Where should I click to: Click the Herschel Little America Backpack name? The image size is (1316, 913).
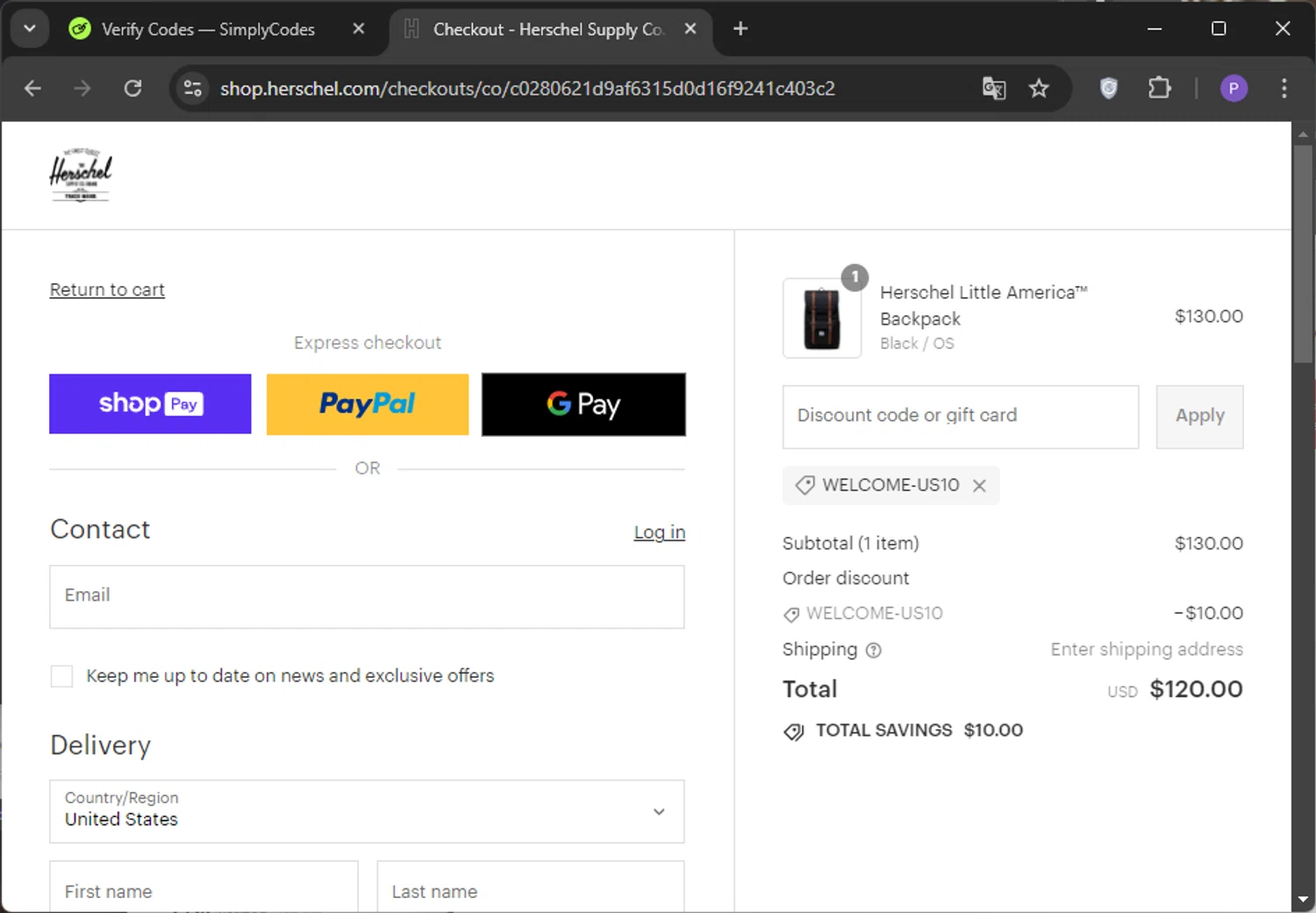(983, 305)
